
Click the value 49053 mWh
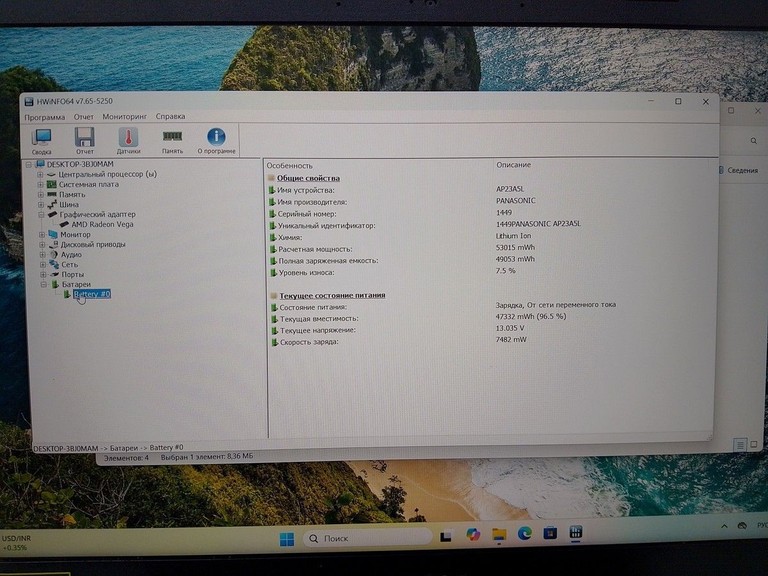pyautogui.click(x=515, y=259)
